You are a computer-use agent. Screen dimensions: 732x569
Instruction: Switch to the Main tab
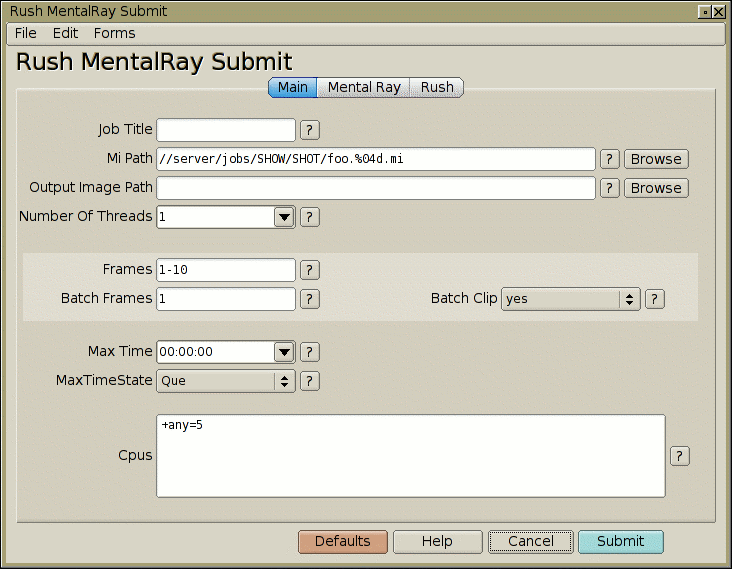tap(293, 87)
